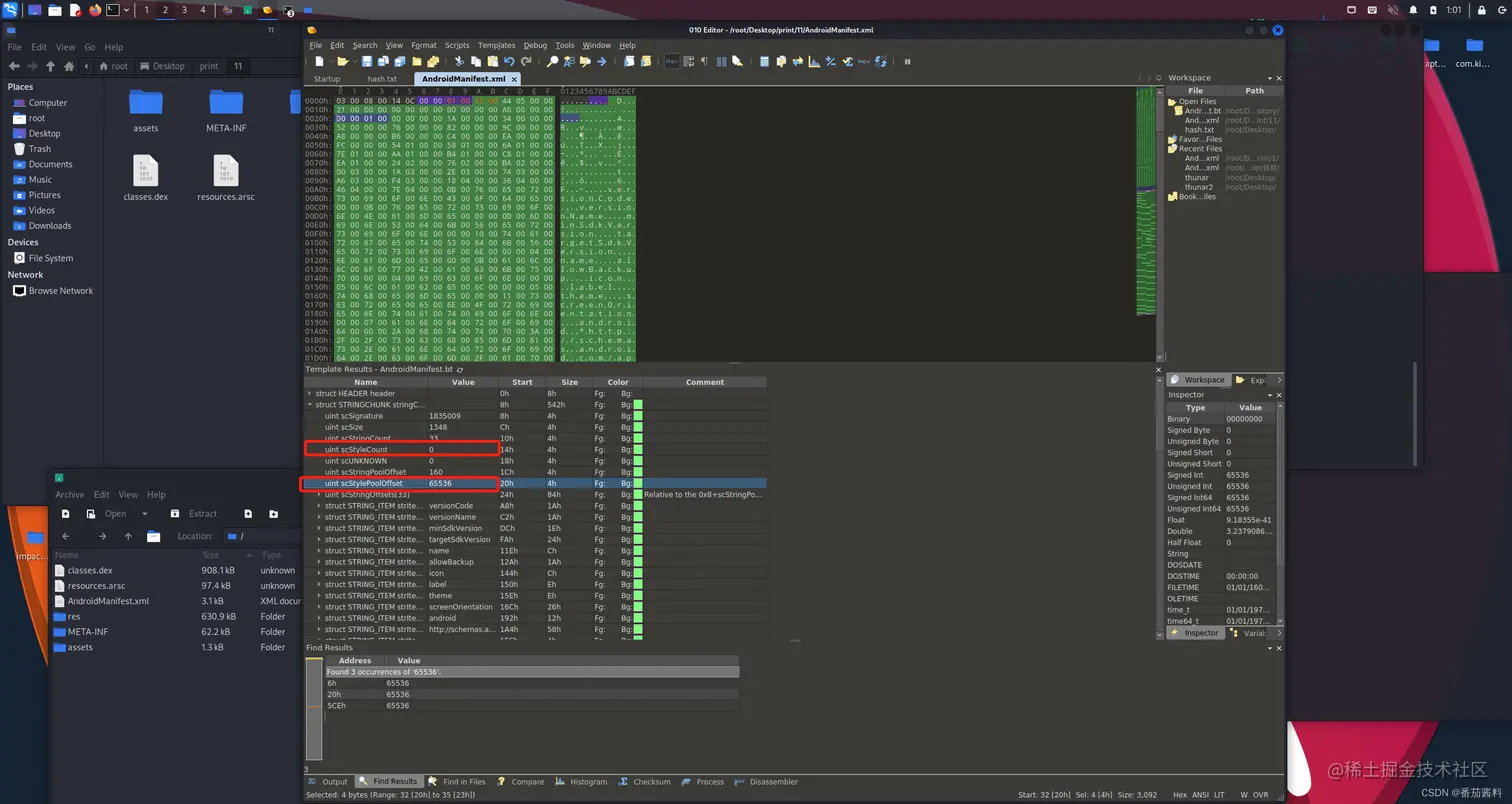Click the Calculator icon in toolbar
Image resolution: width=1512 pixels, height=804 pixels.
click(x=764, y=61)
